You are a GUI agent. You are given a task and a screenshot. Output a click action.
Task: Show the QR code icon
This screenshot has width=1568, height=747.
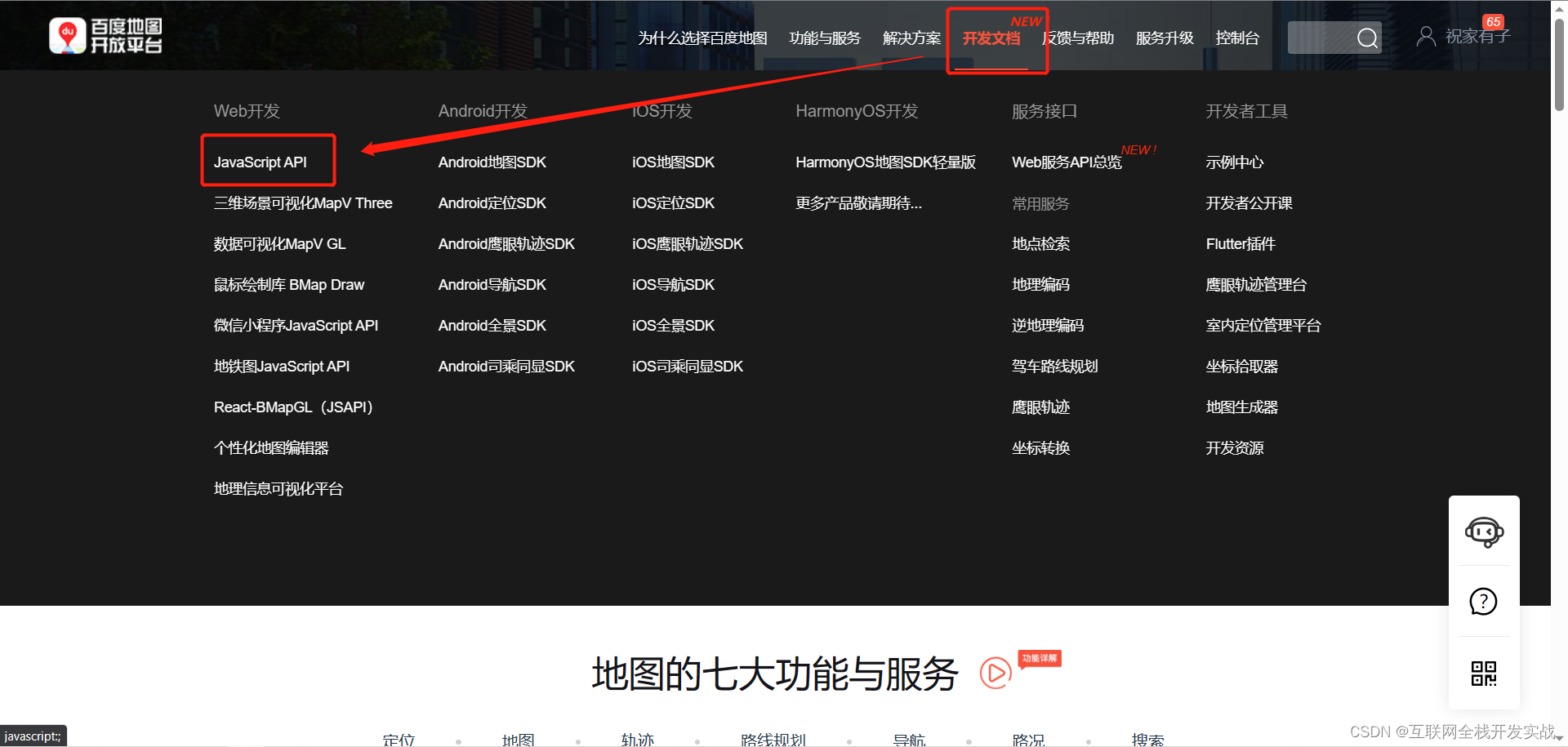[x=1484, y=674]
